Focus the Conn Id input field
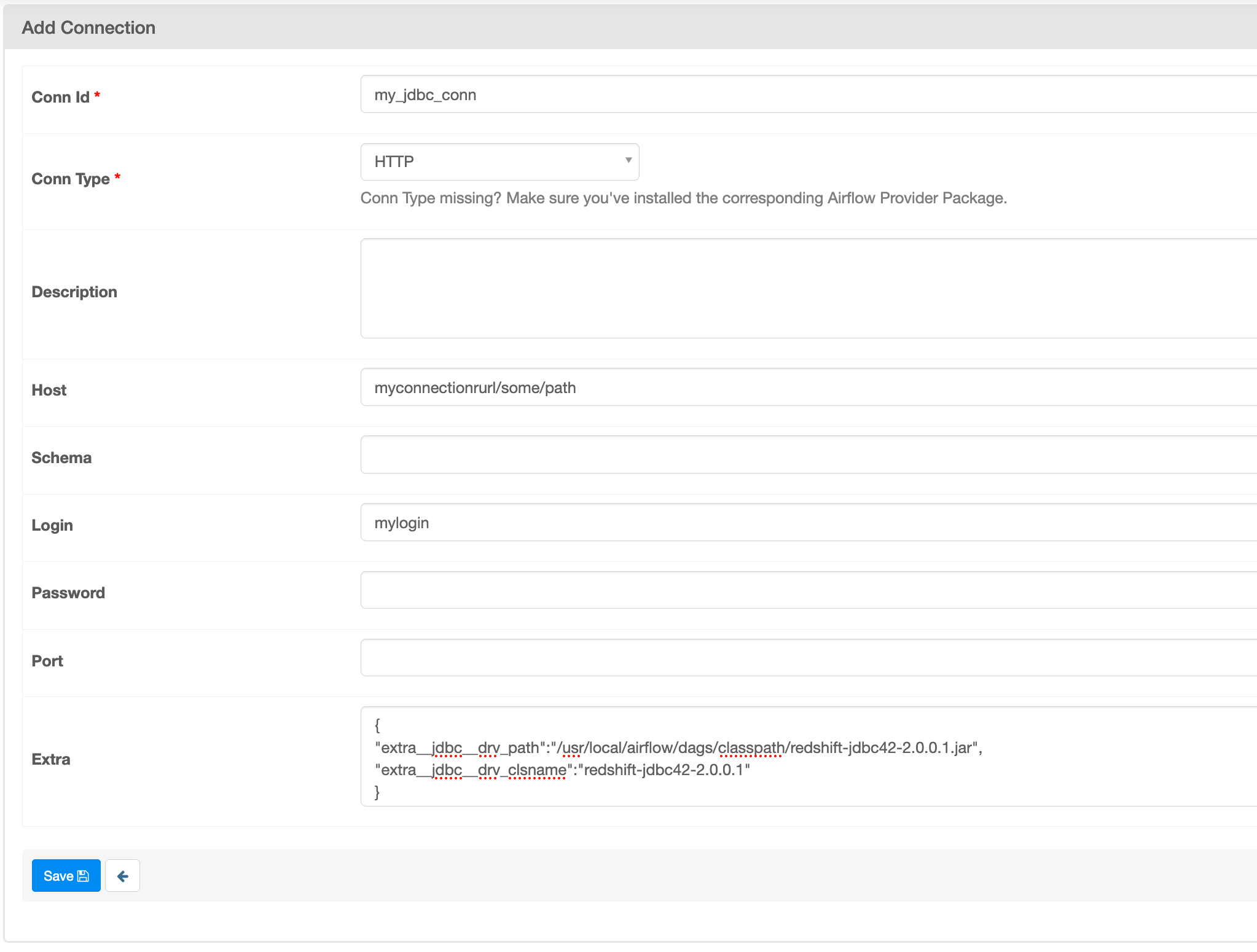This screenshot has height=952, width=1257. click(x=809, y=94)
